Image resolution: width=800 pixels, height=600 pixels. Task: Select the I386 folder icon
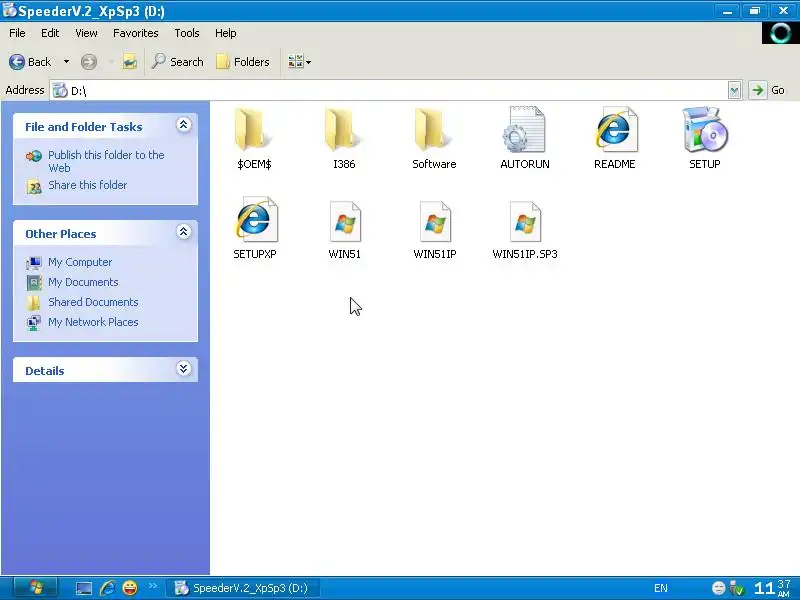pyautogui.click(x=344, y=131)
